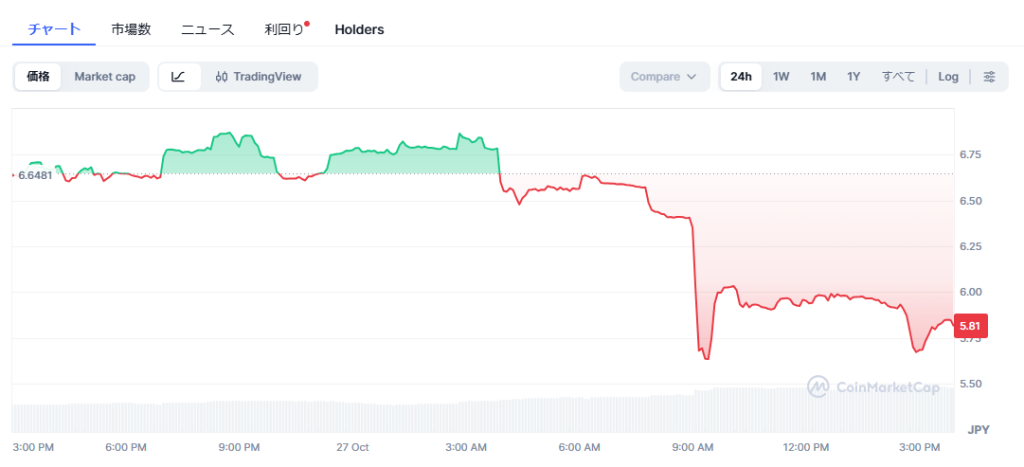The height and width of the screenshot is (467, 1024).
Task: Switch to 1M time range
Action: [x=818, y=77]
